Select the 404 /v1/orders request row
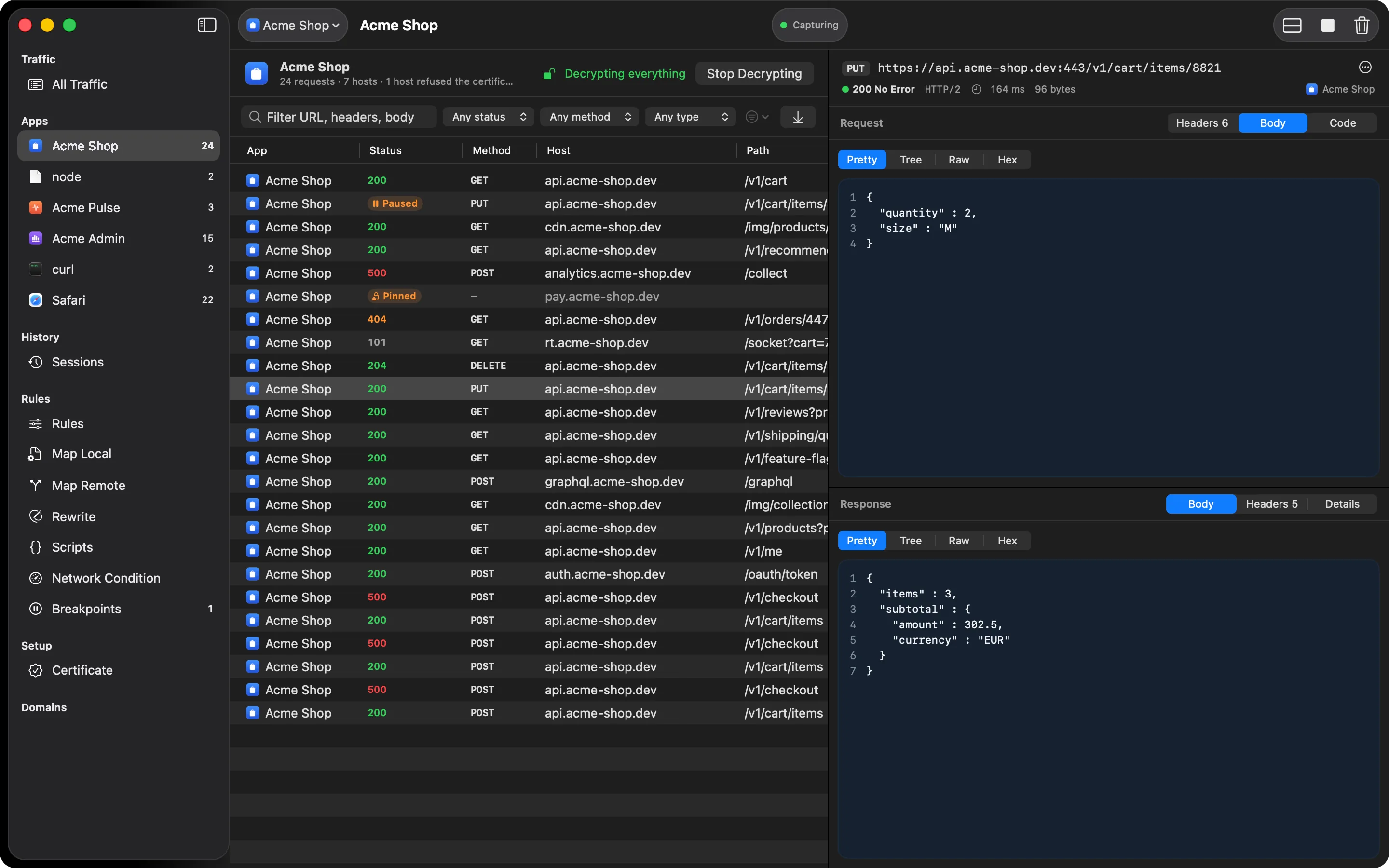This screenshot has height=868, width=1389. pos(529,320)
